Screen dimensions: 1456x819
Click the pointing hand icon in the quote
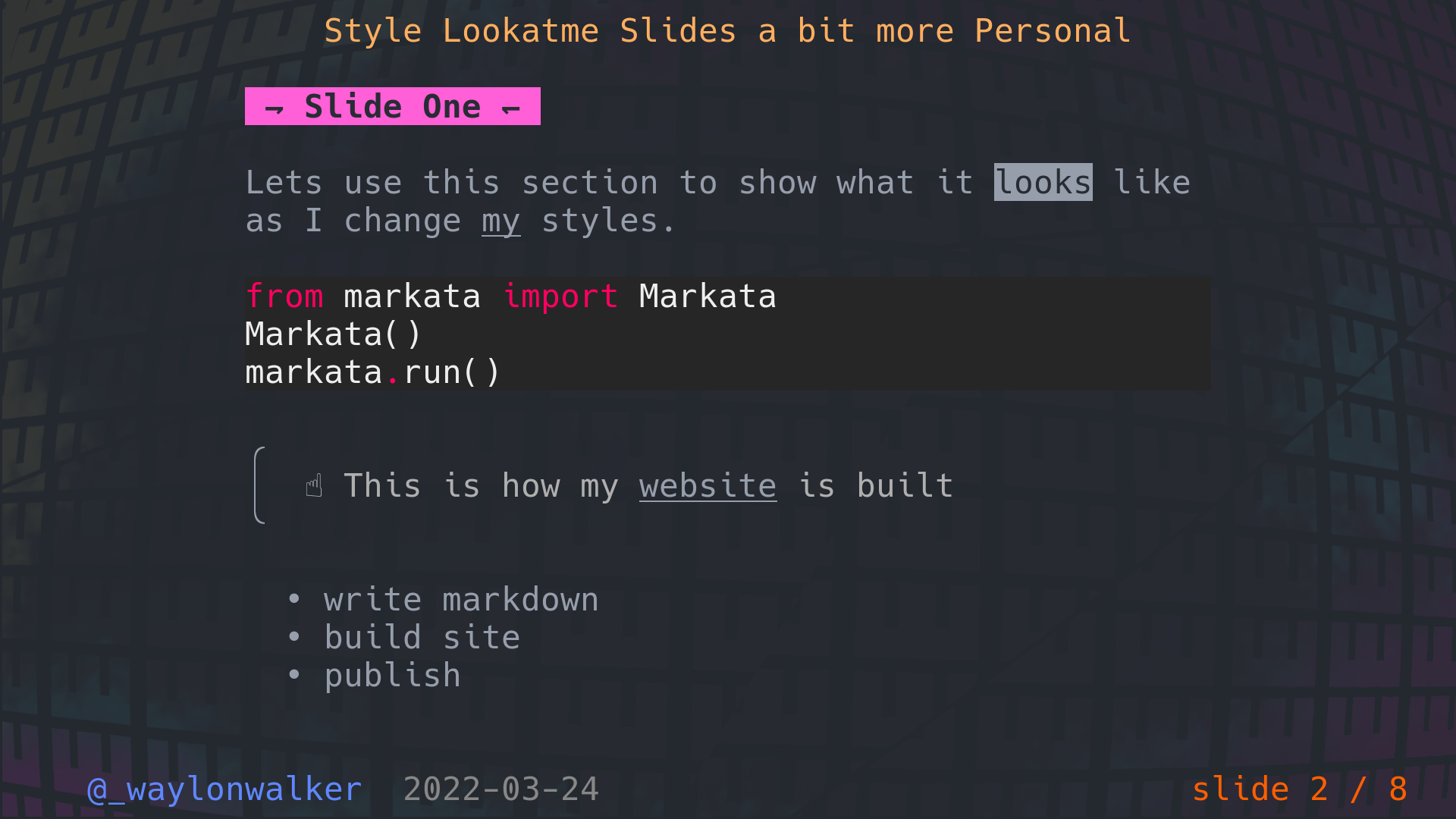tap(314, 485)
